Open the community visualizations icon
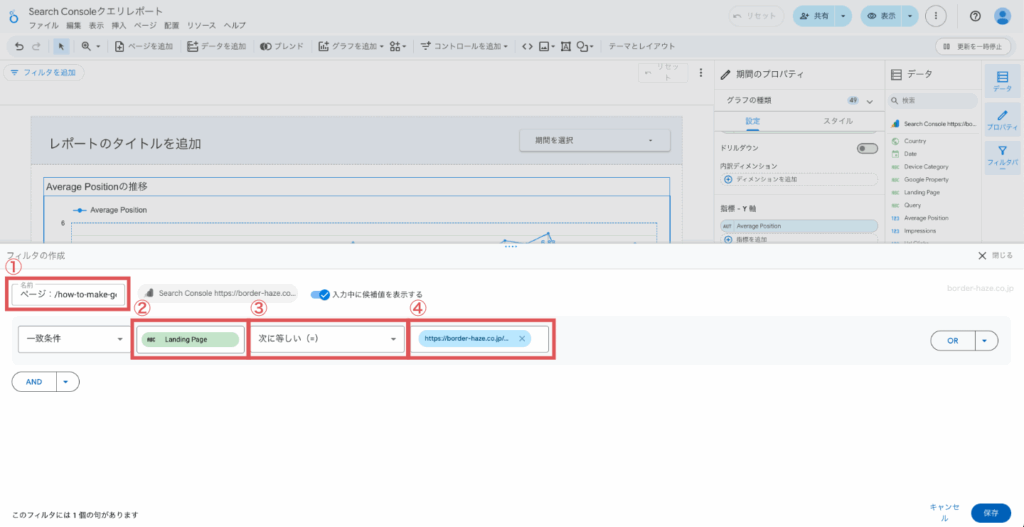 [397, 46]
